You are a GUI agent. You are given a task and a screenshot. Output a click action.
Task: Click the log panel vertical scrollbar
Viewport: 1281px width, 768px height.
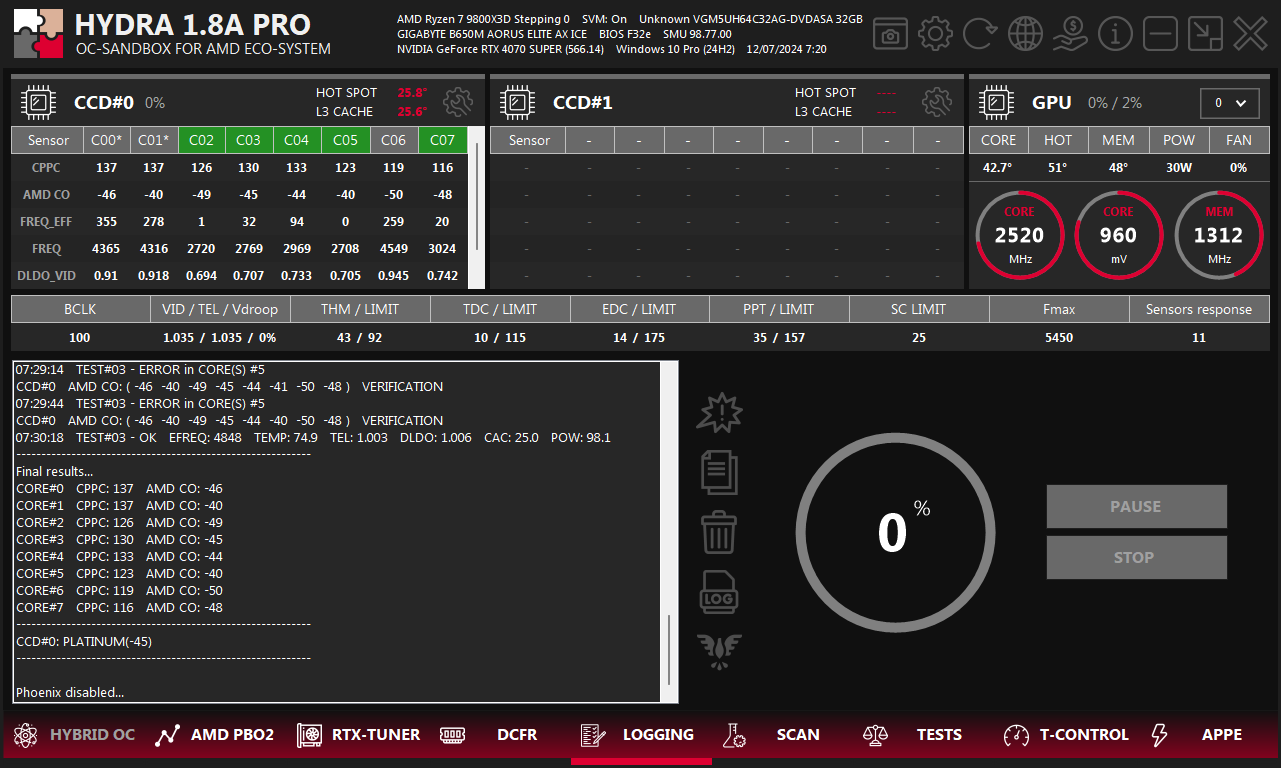tap(669, 645)
